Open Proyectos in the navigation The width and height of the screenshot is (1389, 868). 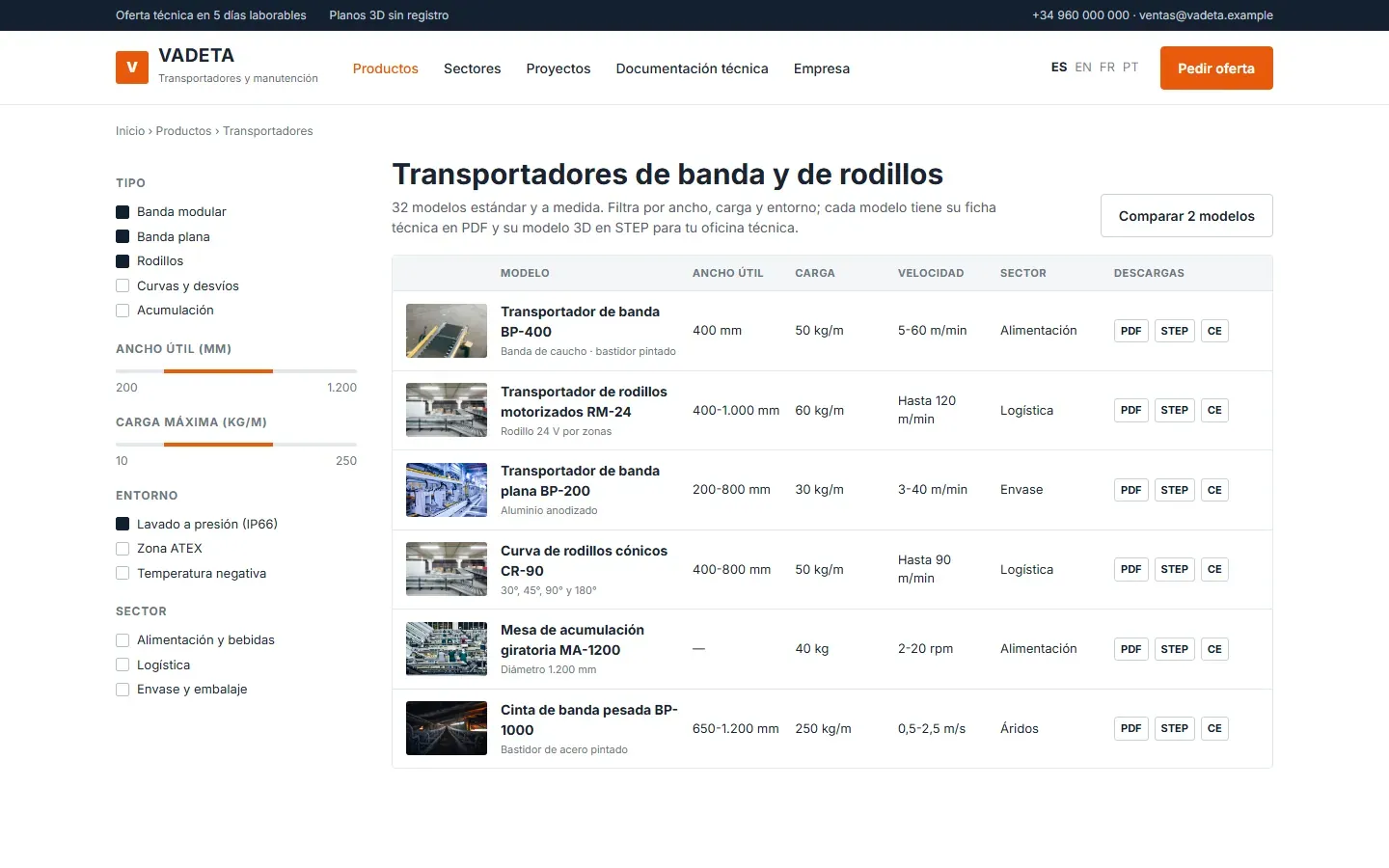point(558,68)
